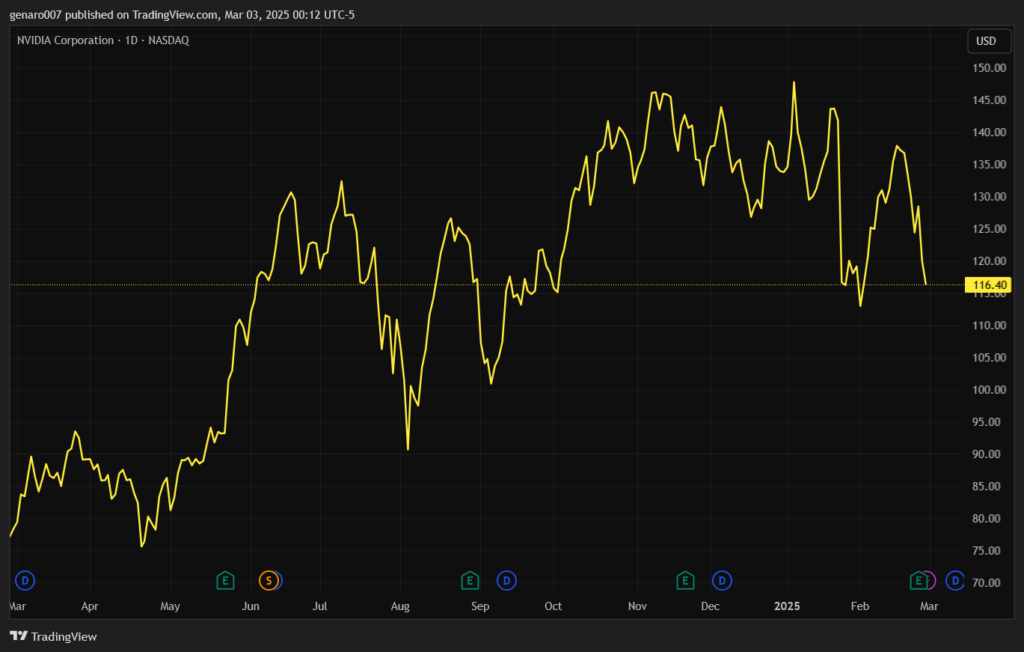This screenshot has height=652, width=1024.
Task: Click the rightmost dividend marker after March 2025
Action: [955, 580]
